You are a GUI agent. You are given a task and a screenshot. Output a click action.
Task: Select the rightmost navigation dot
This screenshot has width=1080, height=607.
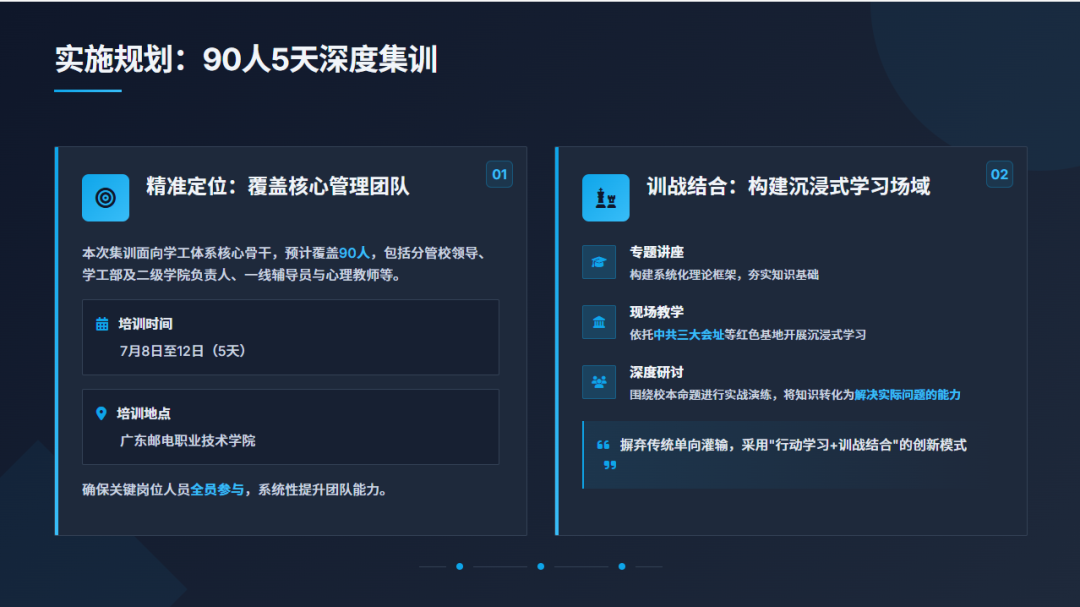(621, 566)
